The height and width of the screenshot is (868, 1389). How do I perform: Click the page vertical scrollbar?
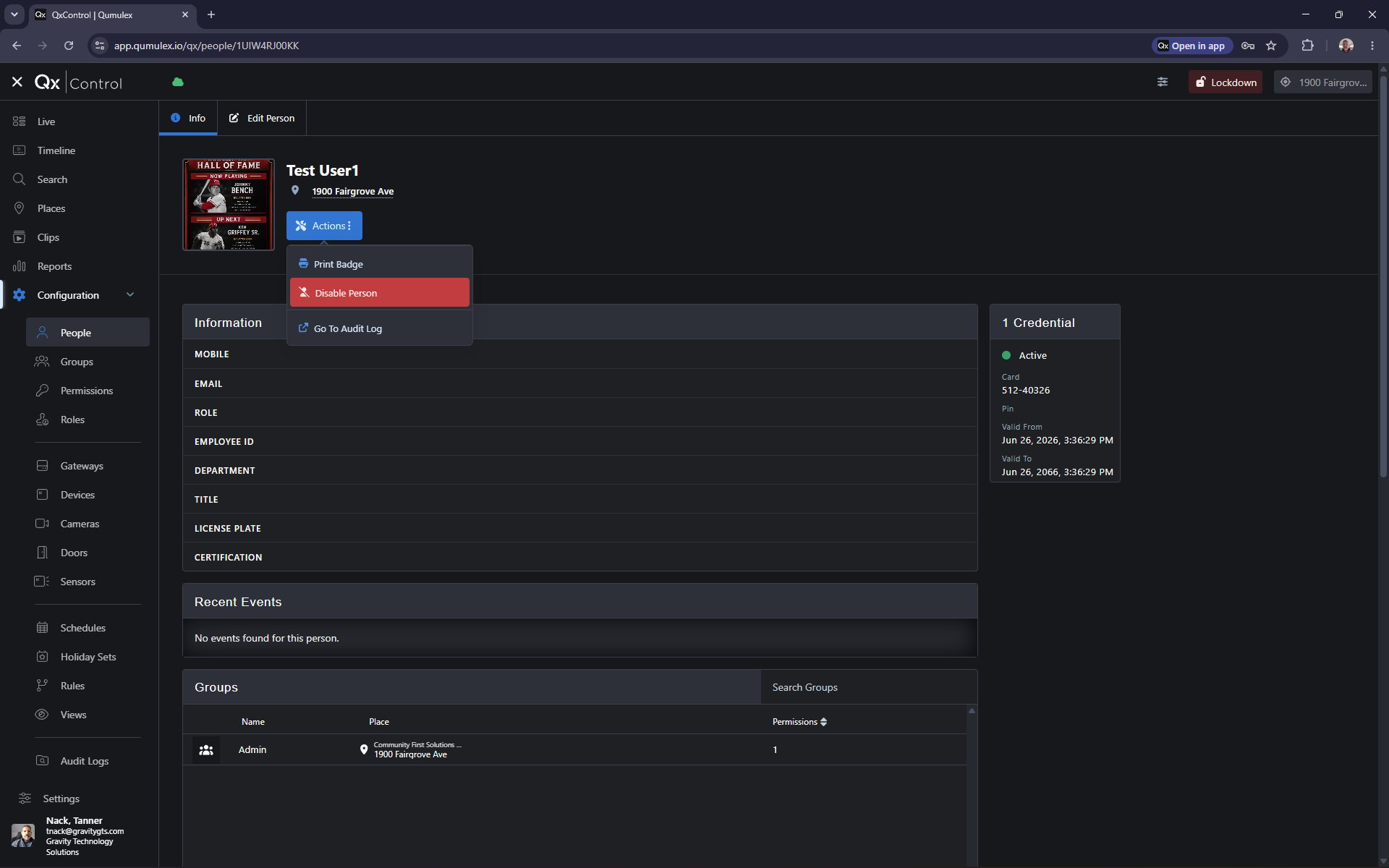[1383, 275]
